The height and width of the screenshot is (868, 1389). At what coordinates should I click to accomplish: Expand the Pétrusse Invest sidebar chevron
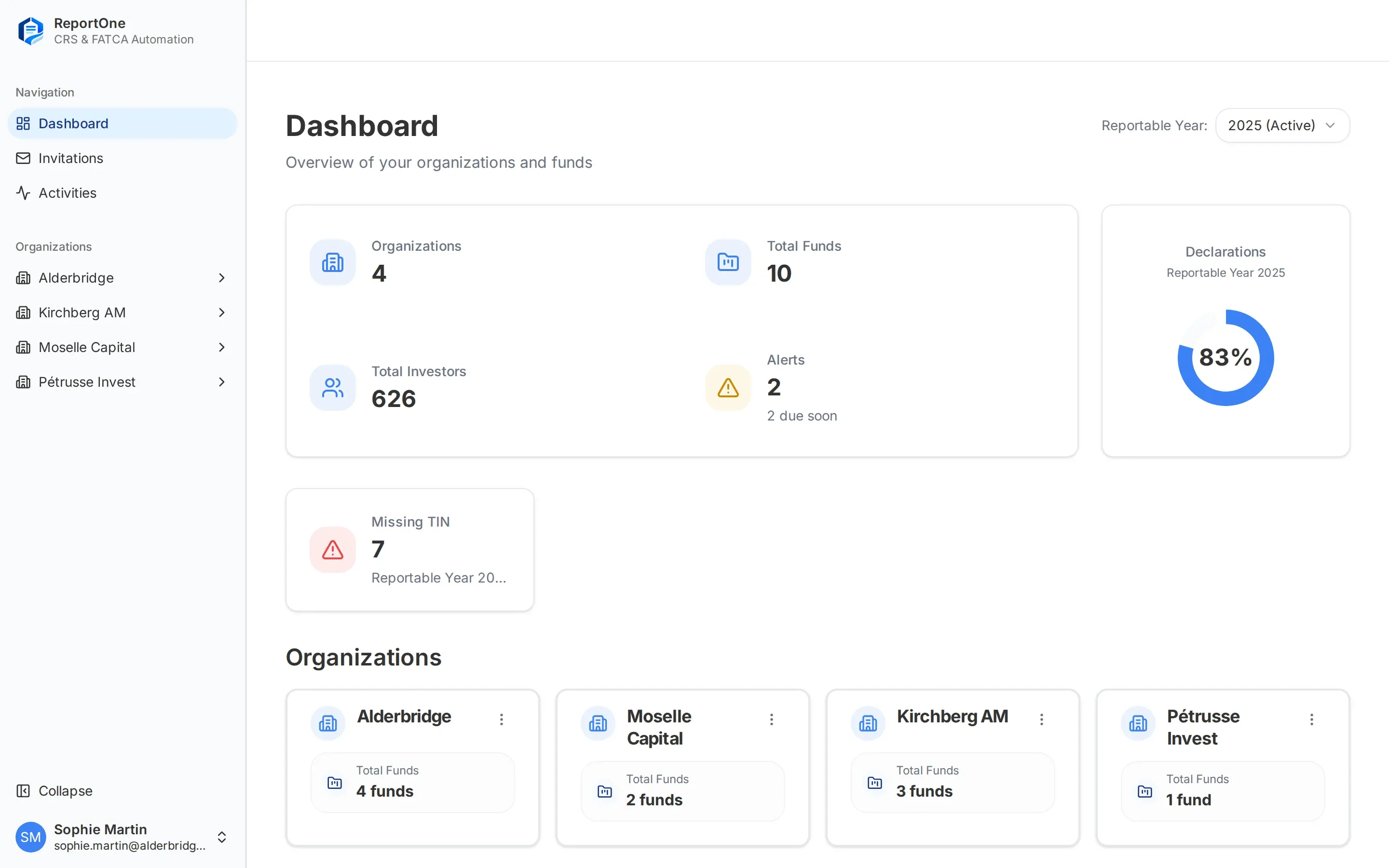(221, 382)
